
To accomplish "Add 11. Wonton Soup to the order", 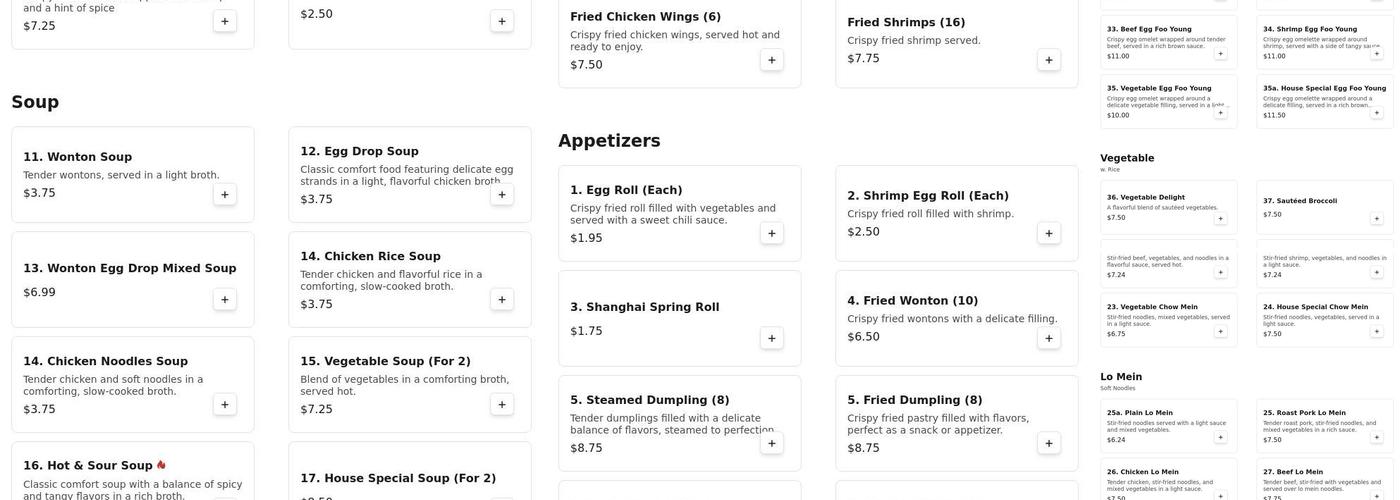I will click(224, 195).
